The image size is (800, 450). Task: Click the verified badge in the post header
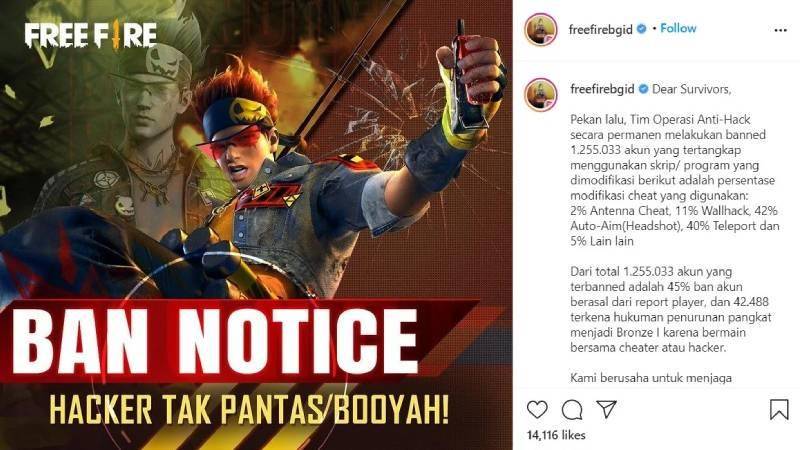pyautogui.click(x=642, y=29)
